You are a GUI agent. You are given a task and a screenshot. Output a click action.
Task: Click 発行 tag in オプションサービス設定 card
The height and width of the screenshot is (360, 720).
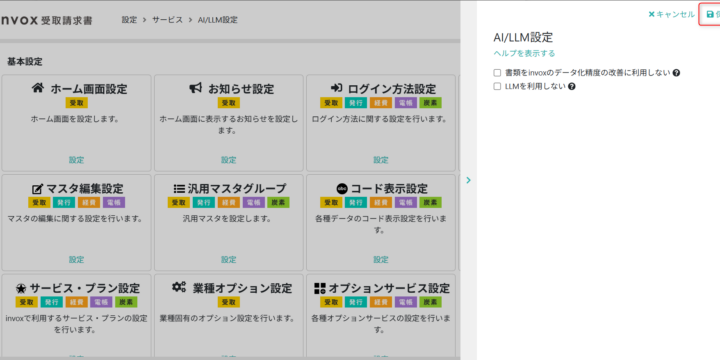click(x=356, y=302)
